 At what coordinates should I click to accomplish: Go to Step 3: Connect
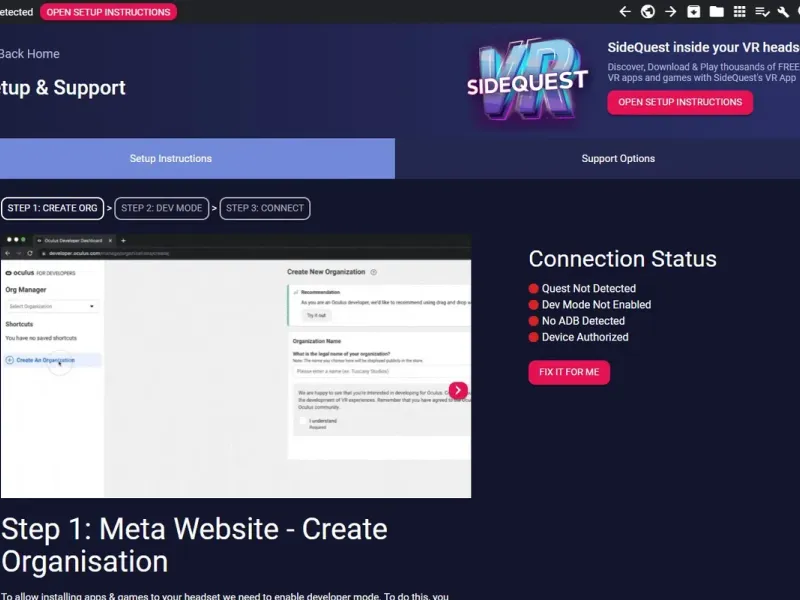point(265,208)
